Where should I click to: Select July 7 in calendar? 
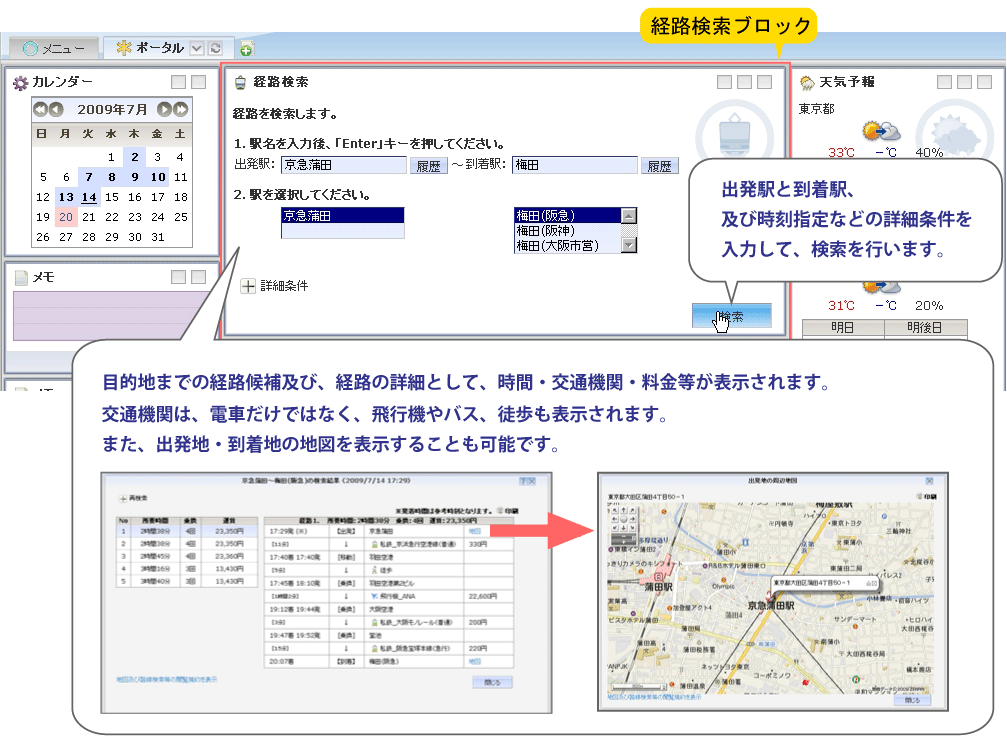pos(89,177)
